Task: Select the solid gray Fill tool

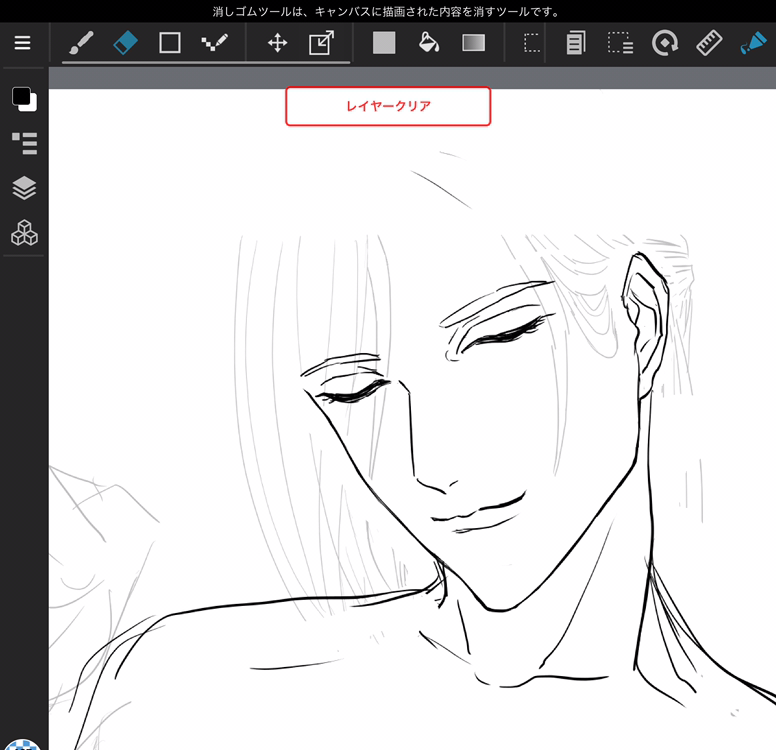Action: (384, 43)
